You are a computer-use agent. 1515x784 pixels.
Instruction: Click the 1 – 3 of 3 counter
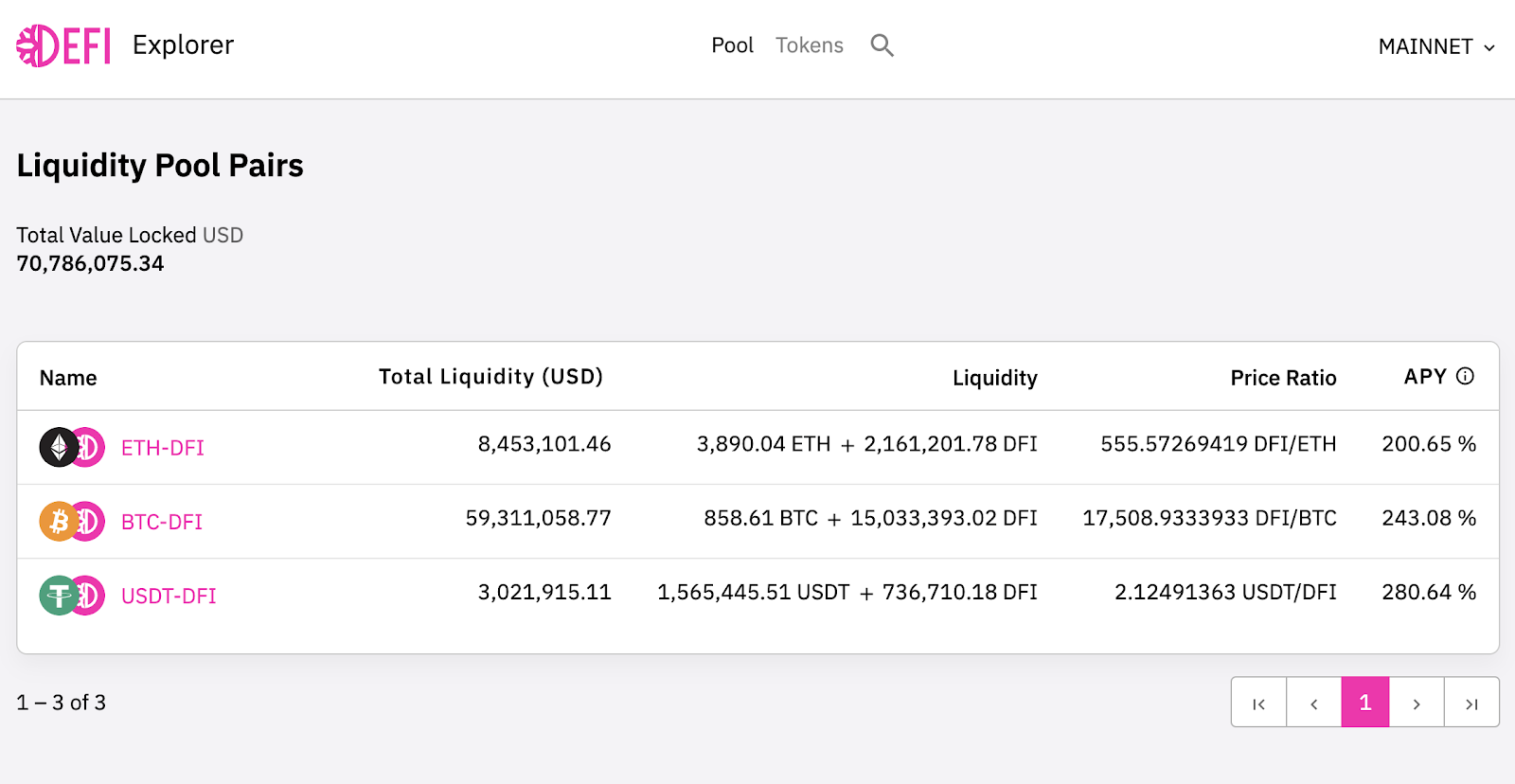pyautogui.click(x=61, y=703)
